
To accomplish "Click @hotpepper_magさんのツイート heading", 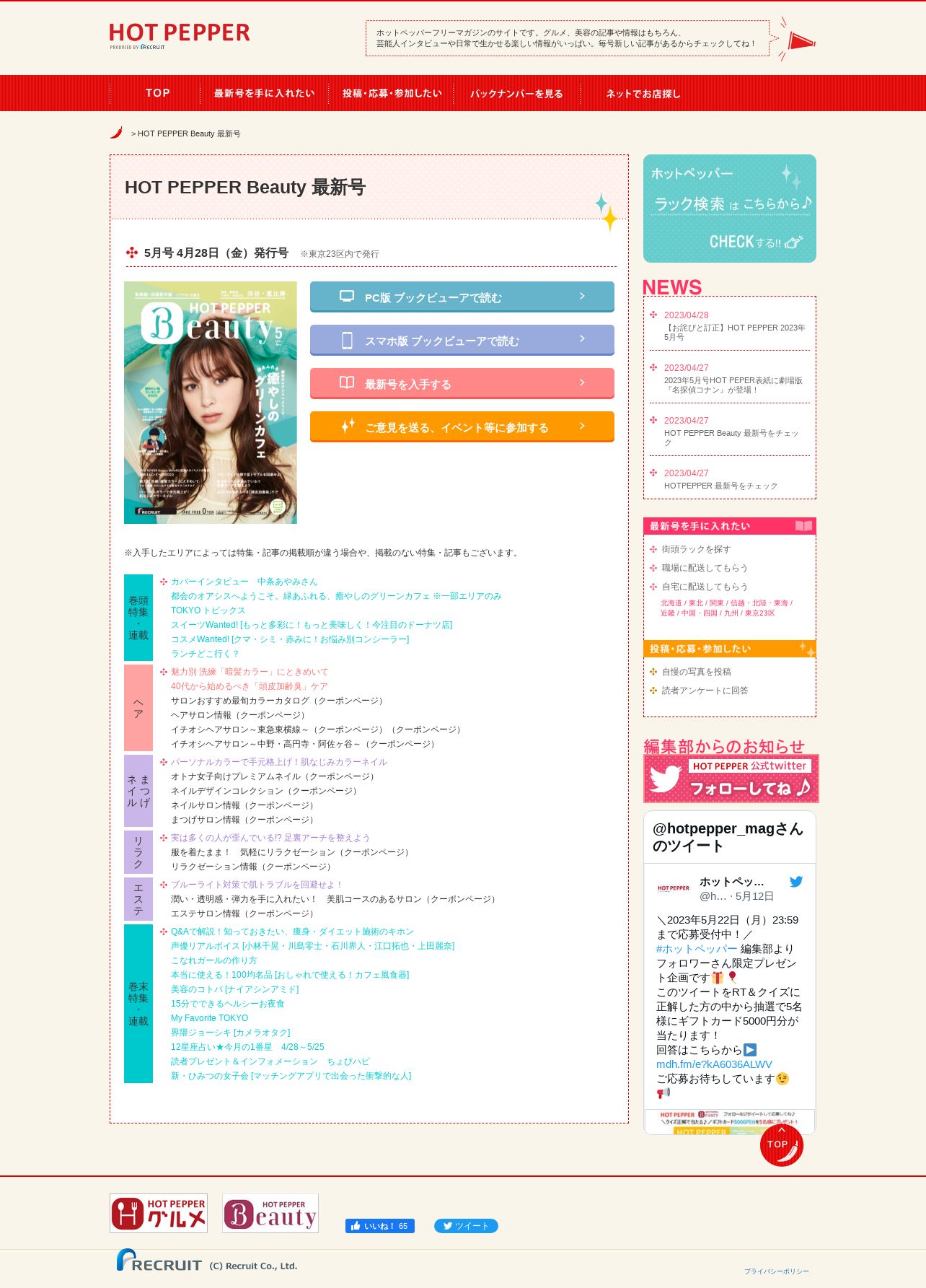I will pos(727,837).
